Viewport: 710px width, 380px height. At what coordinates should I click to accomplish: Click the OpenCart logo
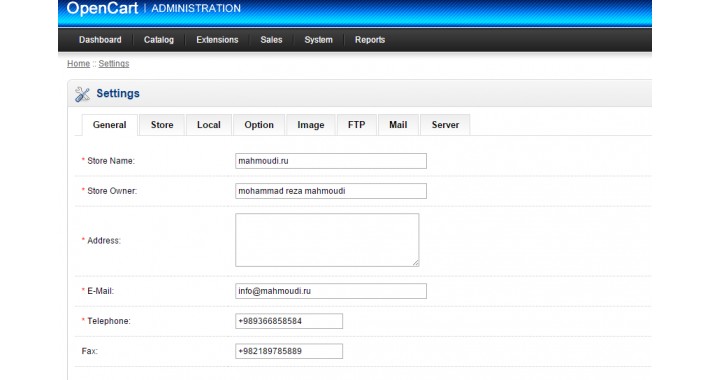click(x=102, y=8)
